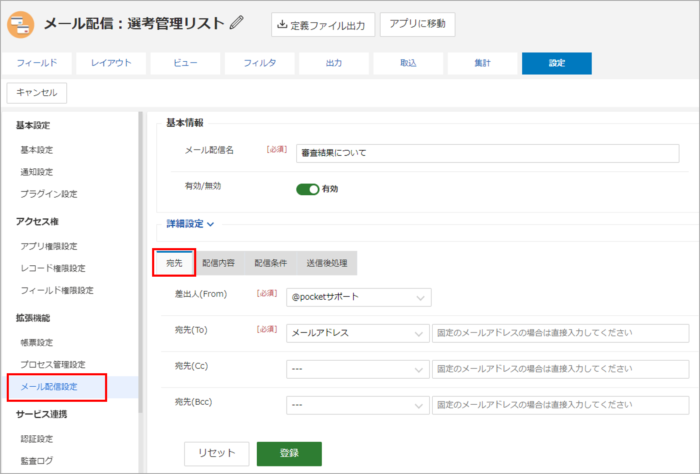Screen dimensions: 700x474
Task: Open 認証設定 in the sidebar
Action: point(37,439)
